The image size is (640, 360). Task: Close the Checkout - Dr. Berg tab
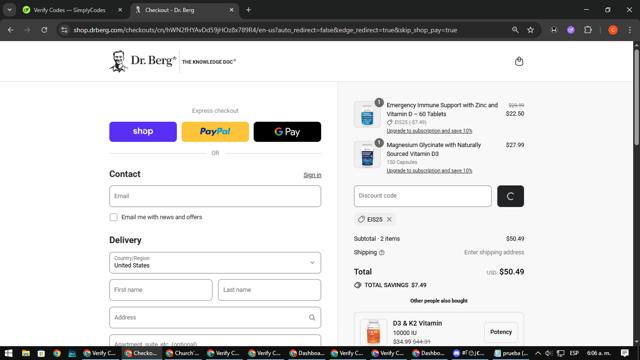click(x=231, y=10)
